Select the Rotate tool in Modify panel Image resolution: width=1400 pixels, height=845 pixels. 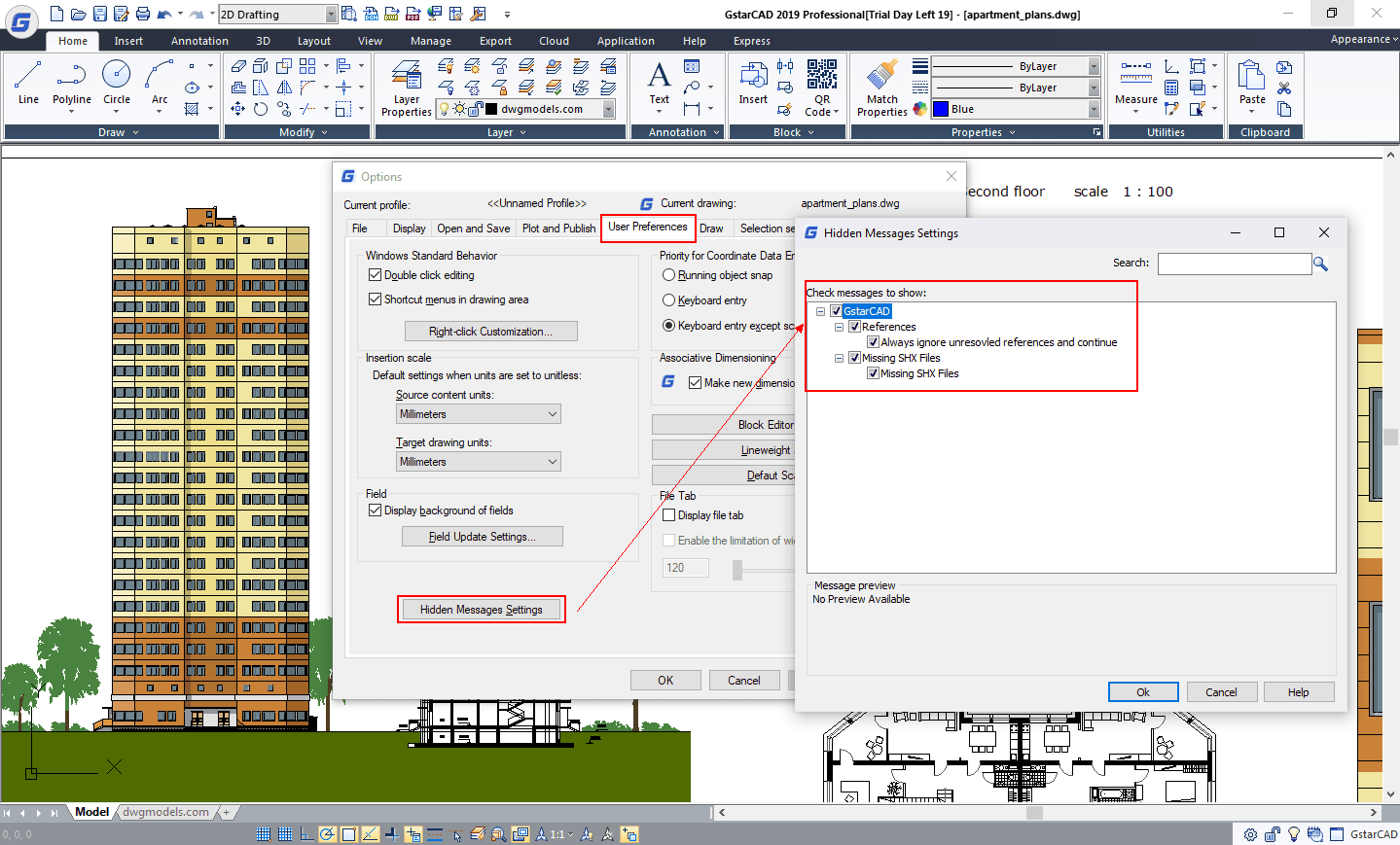261,109
